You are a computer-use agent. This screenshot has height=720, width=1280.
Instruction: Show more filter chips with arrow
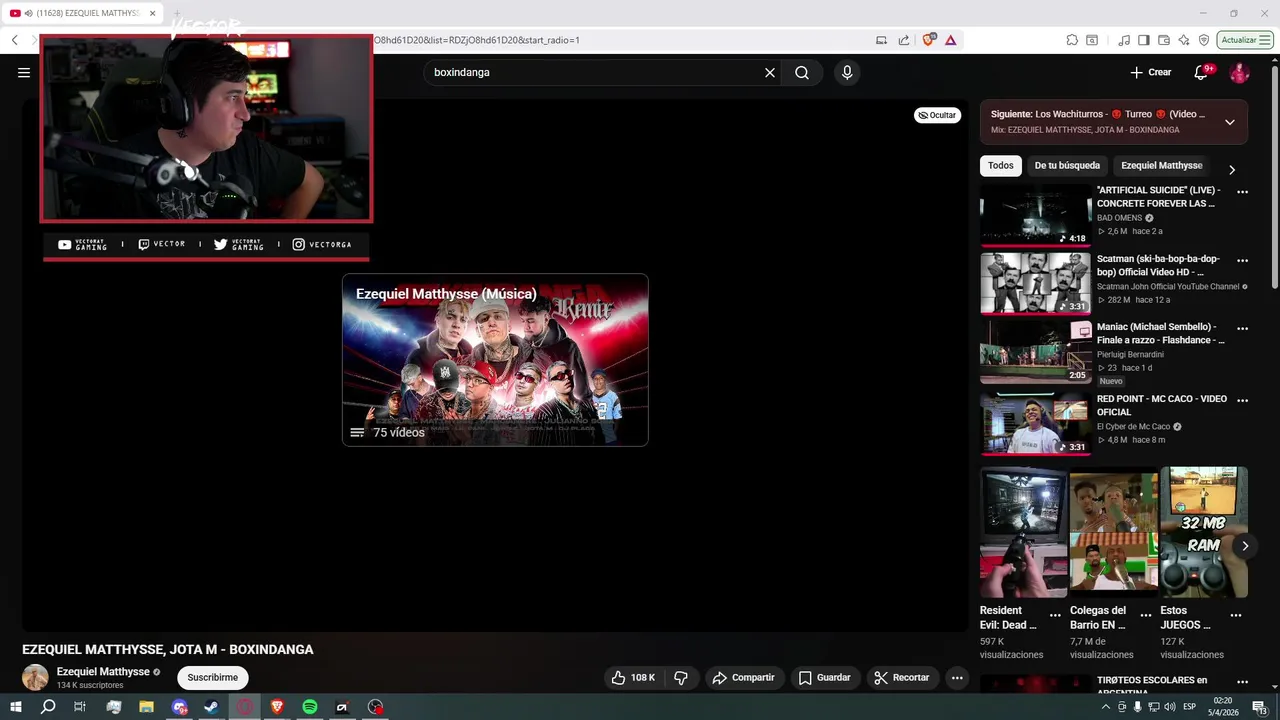1232,170
